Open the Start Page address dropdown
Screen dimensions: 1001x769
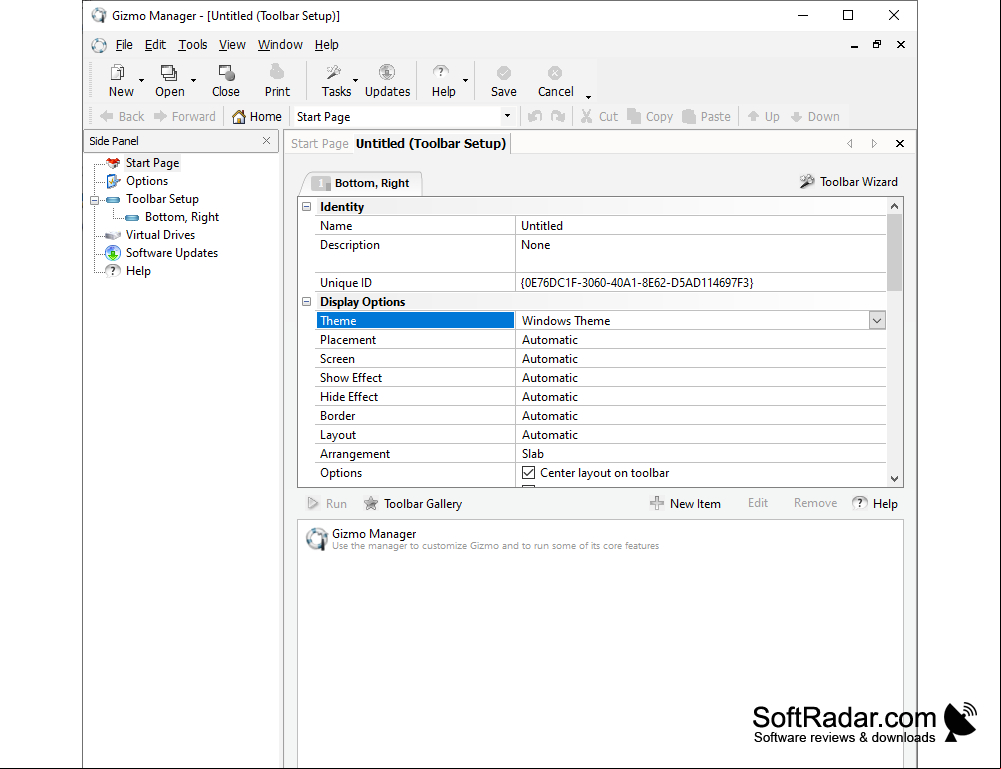(x=508, y=116)
